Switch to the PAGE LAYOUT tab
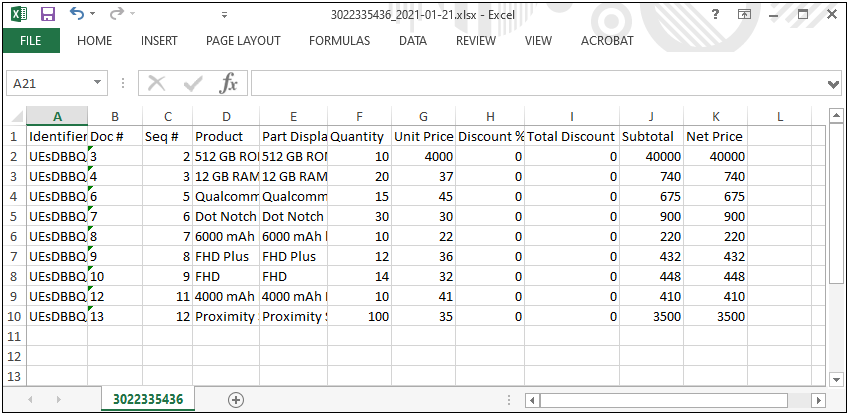 [243, 41]
